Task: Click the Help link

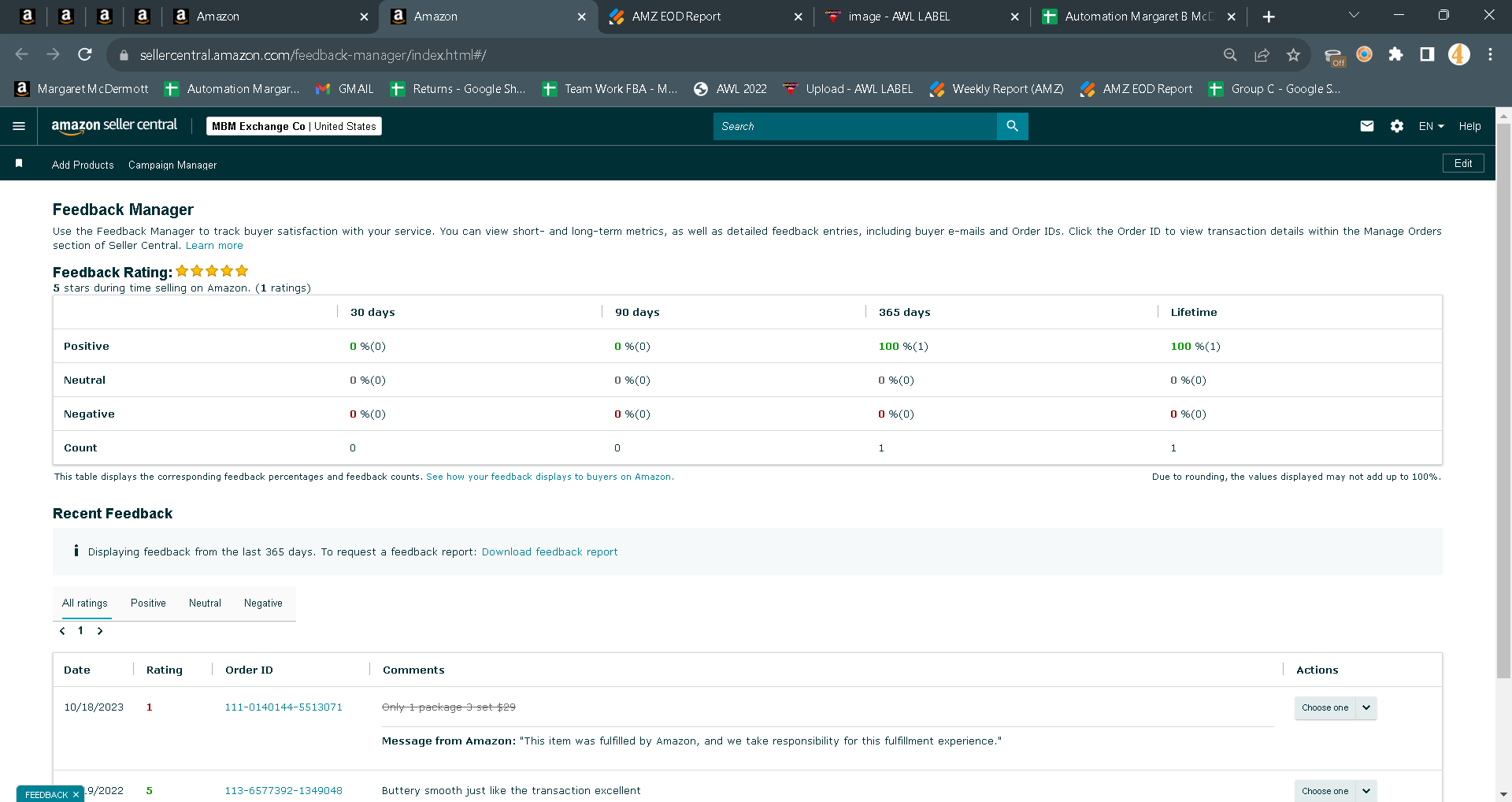Action: (1469, 126)
